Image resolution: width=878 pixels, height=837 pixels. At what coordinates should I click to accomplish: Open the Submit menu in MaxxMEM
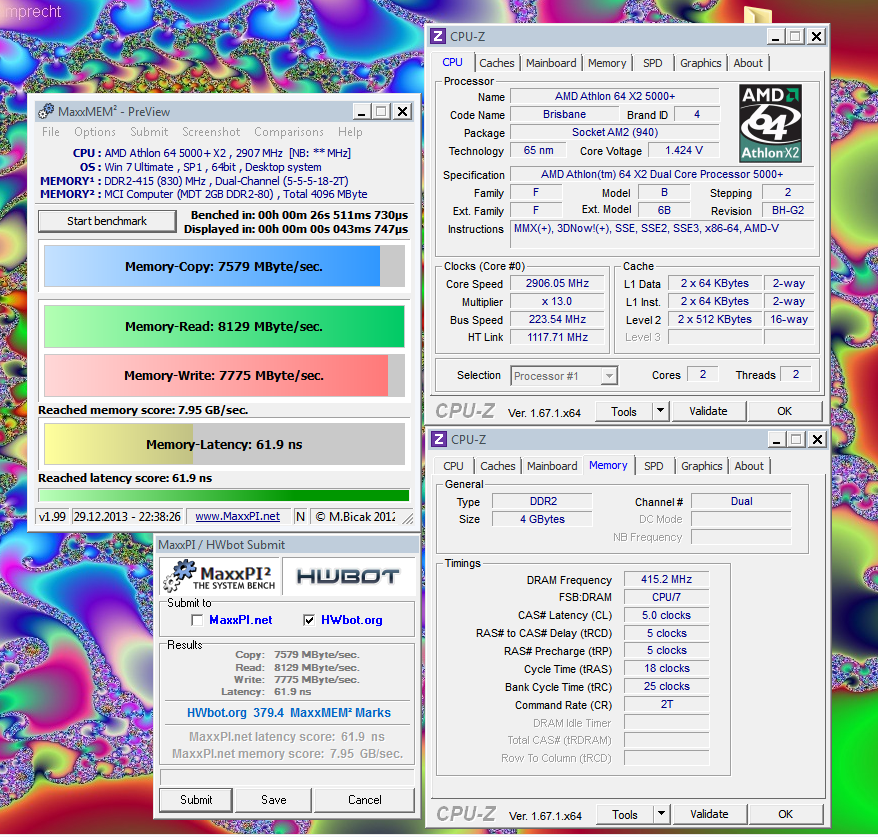[x=149, y=132]
